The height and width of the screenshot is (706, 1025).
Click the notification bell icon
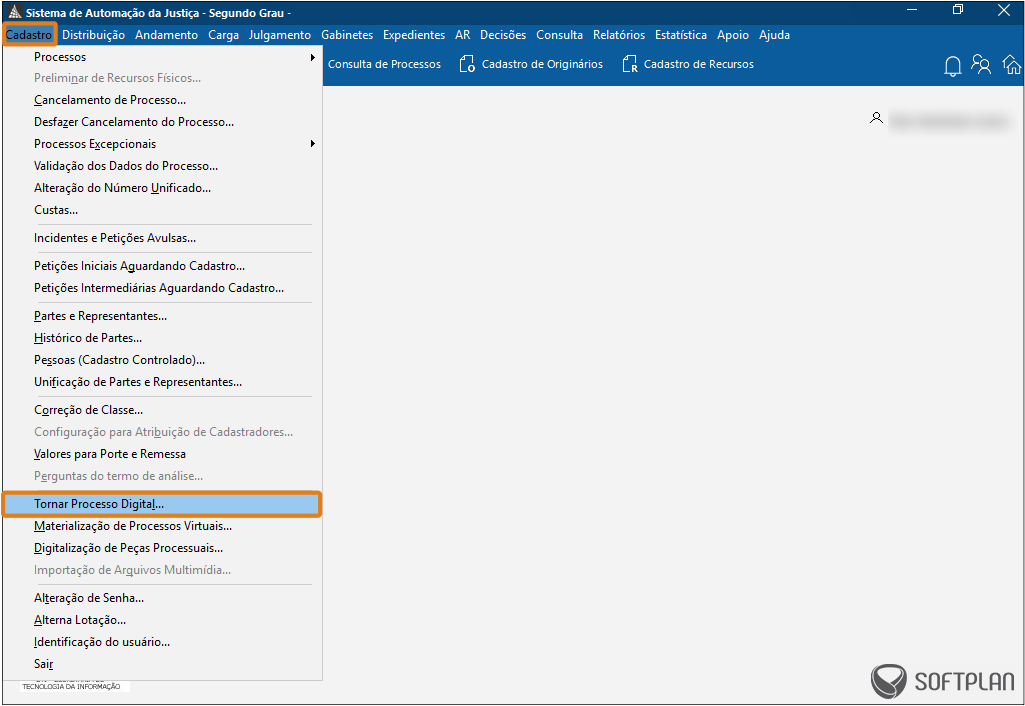[952, 65]
